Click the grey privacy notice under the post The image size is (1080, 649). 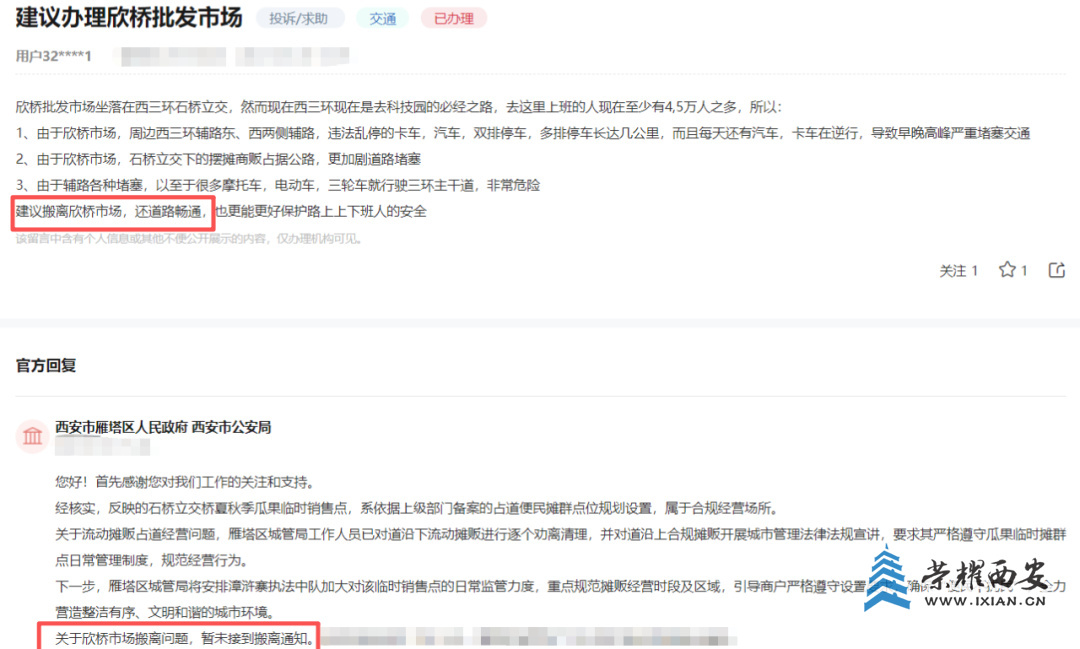(189, 239)
